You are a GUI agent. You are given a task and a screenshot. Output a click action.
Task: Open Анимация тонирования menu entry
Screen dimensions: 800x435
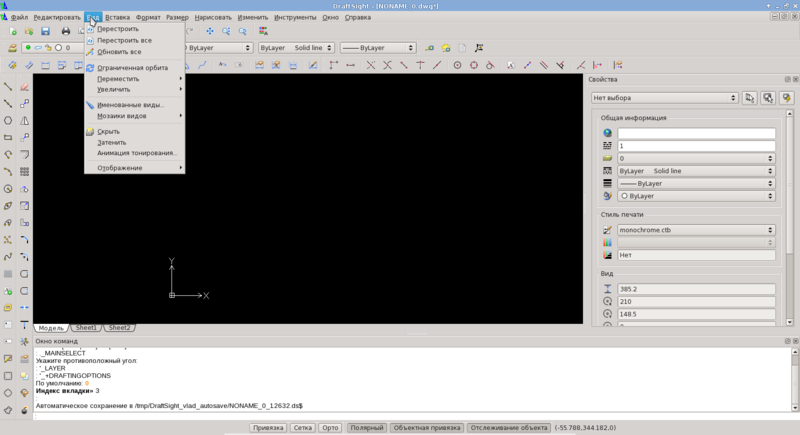(x=135, y=153)
